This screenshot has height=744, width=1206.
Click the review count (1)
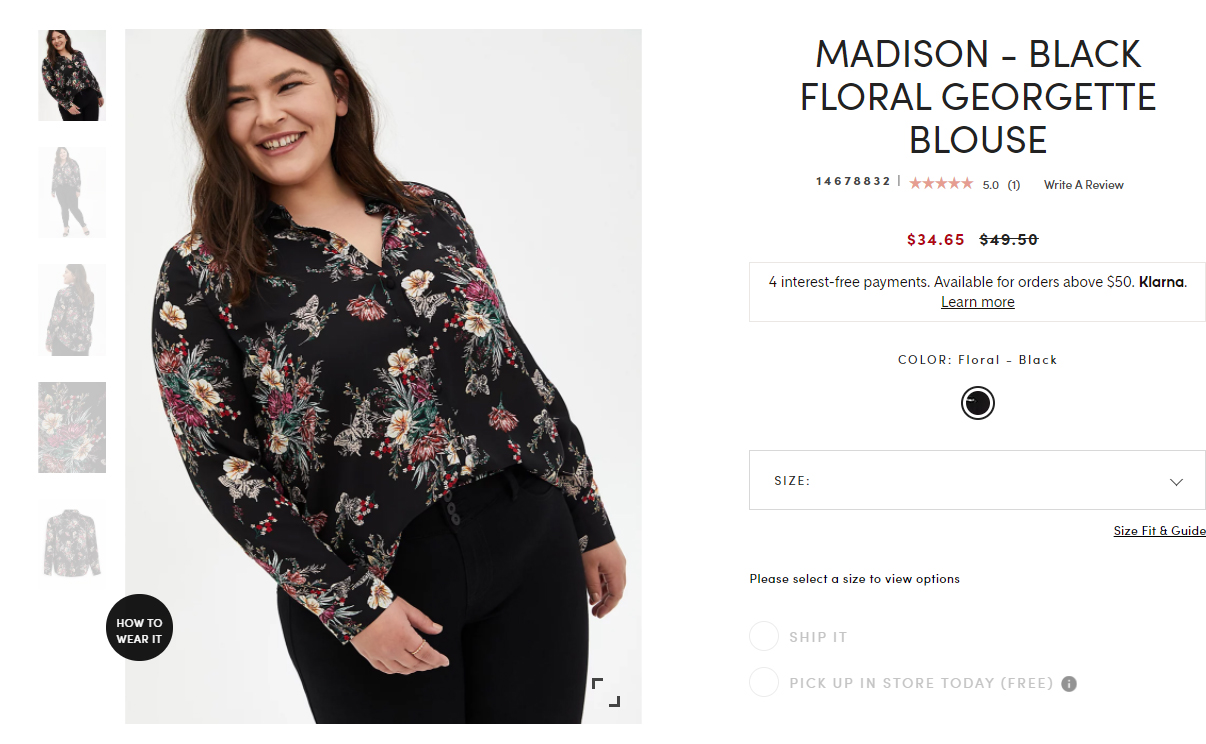click(1013, 185)
